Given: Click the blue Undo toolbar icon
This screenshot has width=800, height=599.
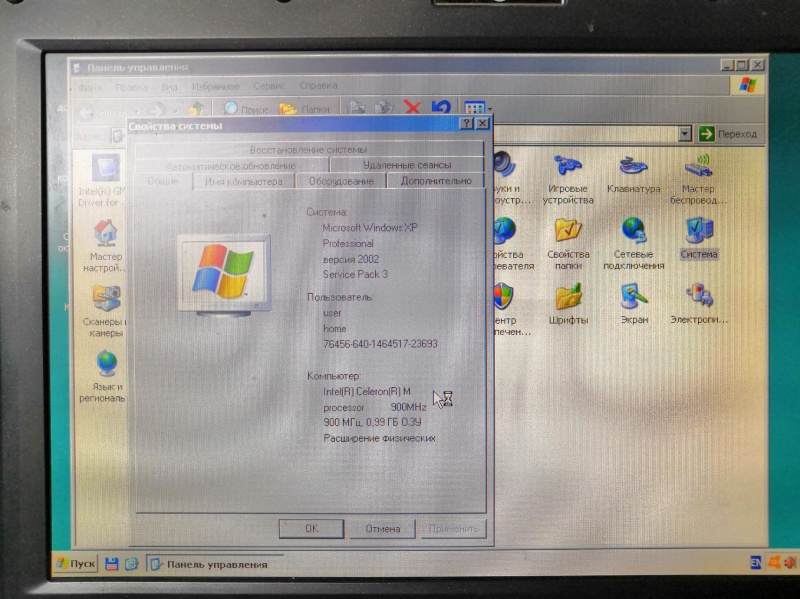Looking at the screenshot, I should pyautogui.click(x=440, y=108).
